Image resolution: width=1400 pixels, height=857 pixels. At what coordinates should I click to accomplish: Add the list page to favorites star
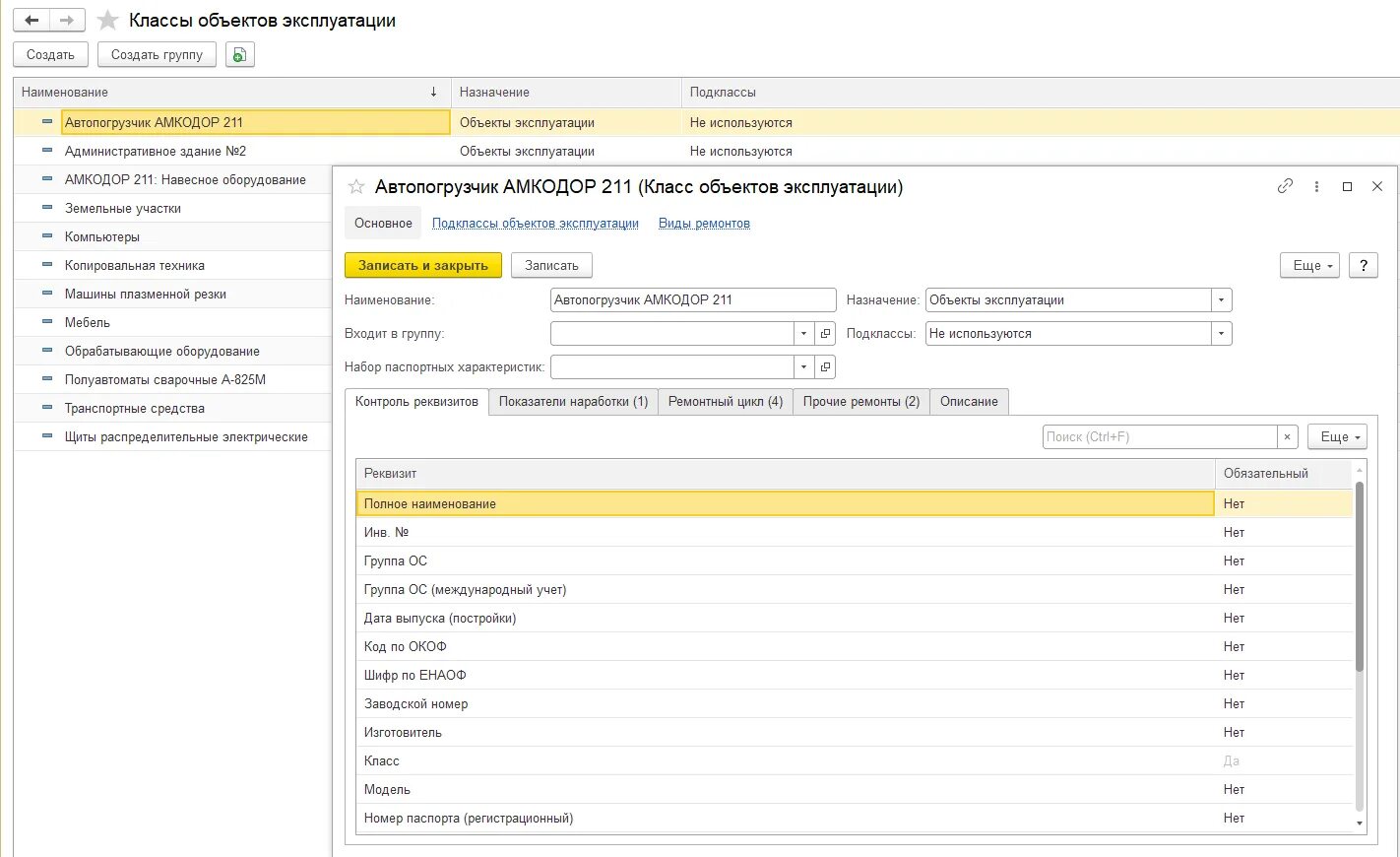[108, 20]
